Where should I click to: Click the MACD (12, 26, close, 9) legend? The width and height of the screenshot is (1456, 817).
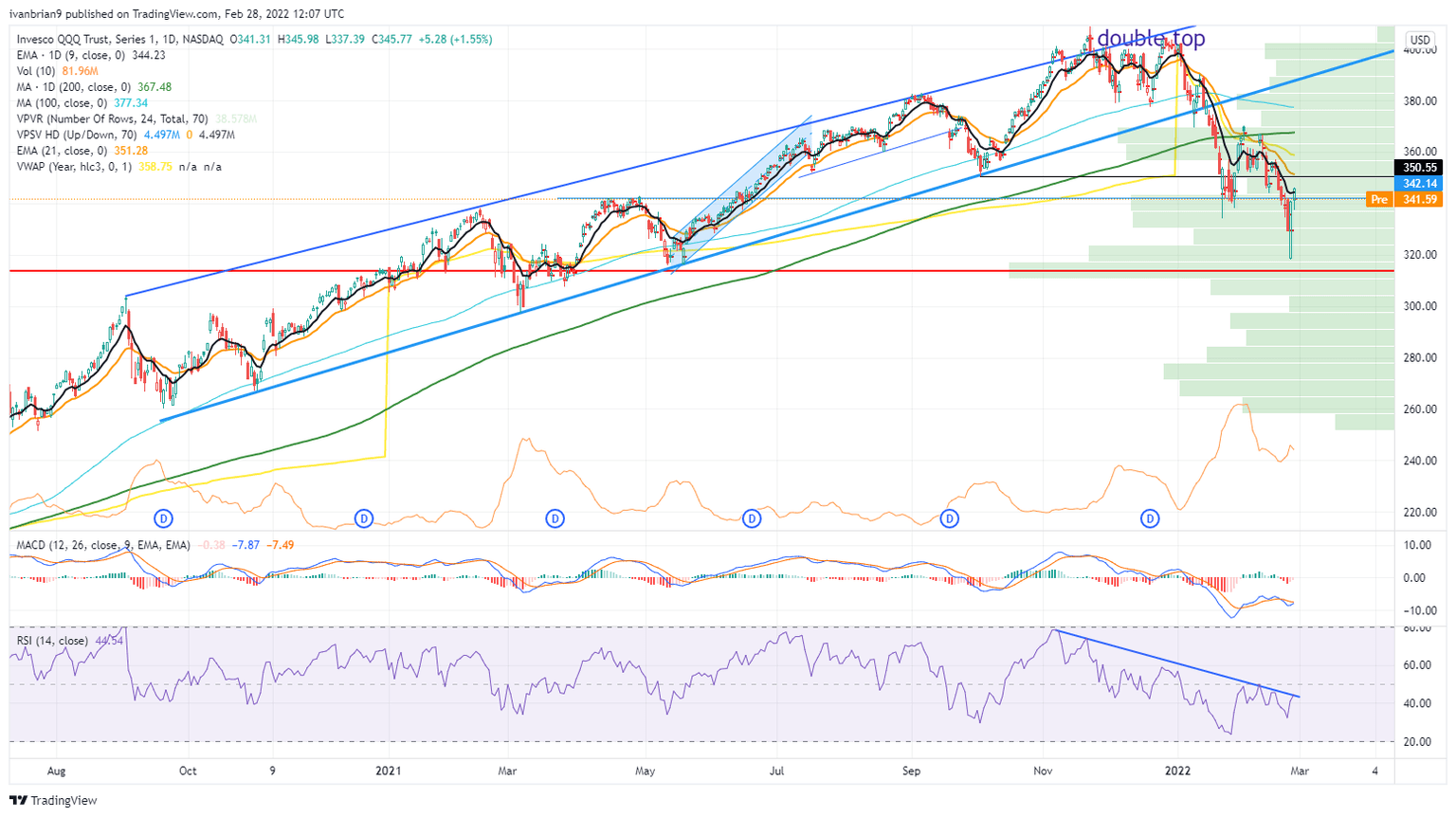pos(103,545)
